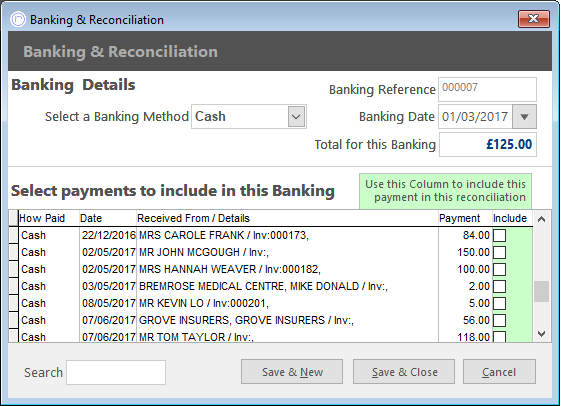Close the Banking & Reconciliation window
This screenshot has height=406, width=561.
click(533, 19)
